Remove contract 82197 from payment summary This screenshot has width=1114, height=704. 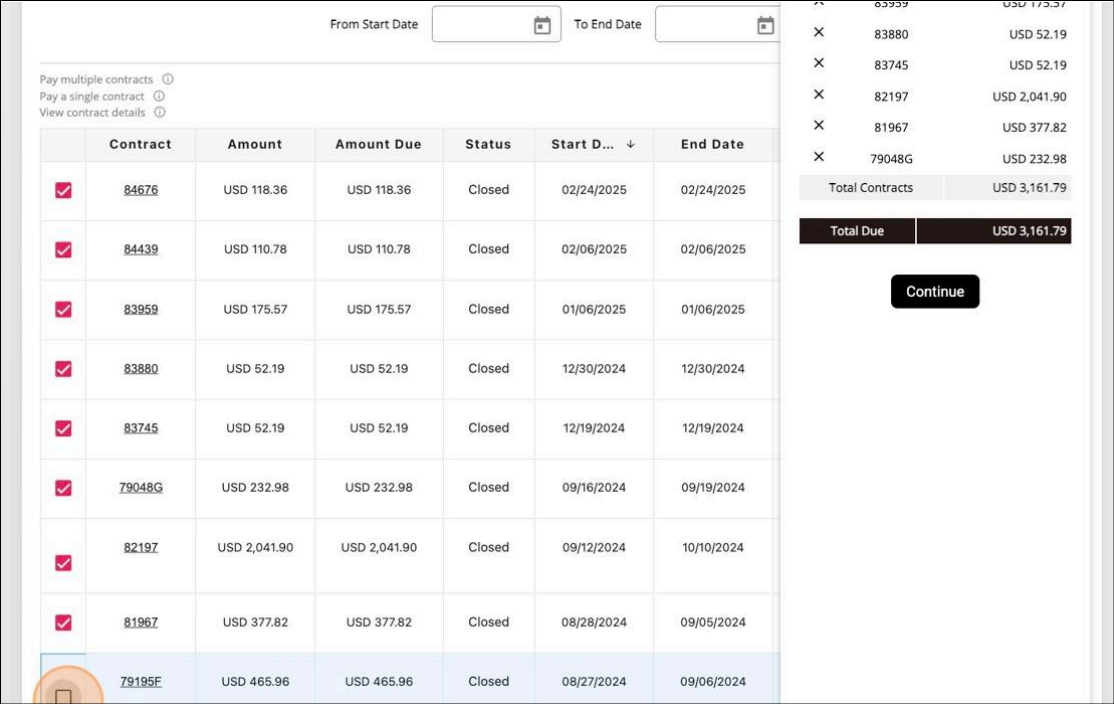pyautogui.click(x=819, y=95)
